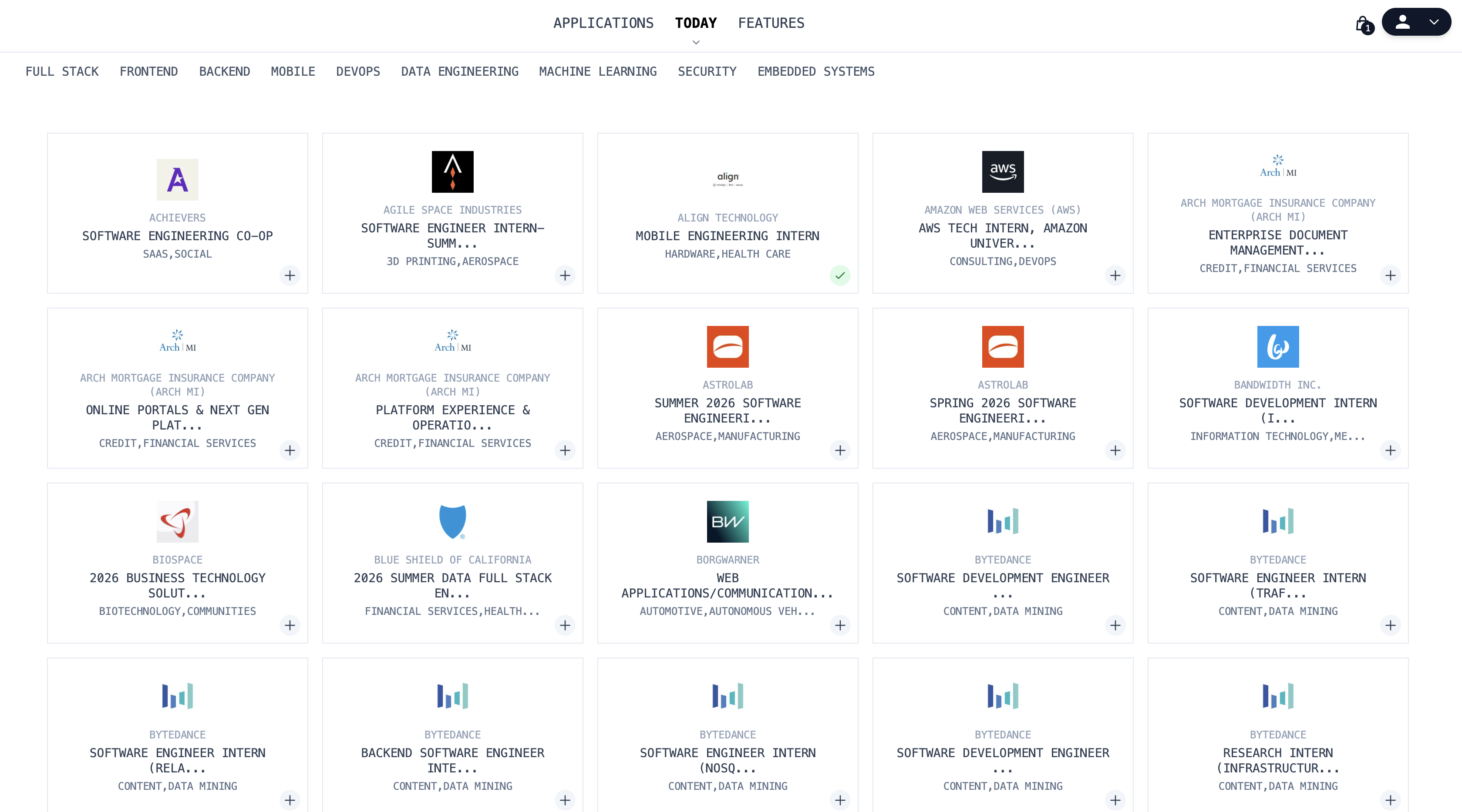
Task: Open Mobile Engineering Intern job title
Action: (728, 235)
